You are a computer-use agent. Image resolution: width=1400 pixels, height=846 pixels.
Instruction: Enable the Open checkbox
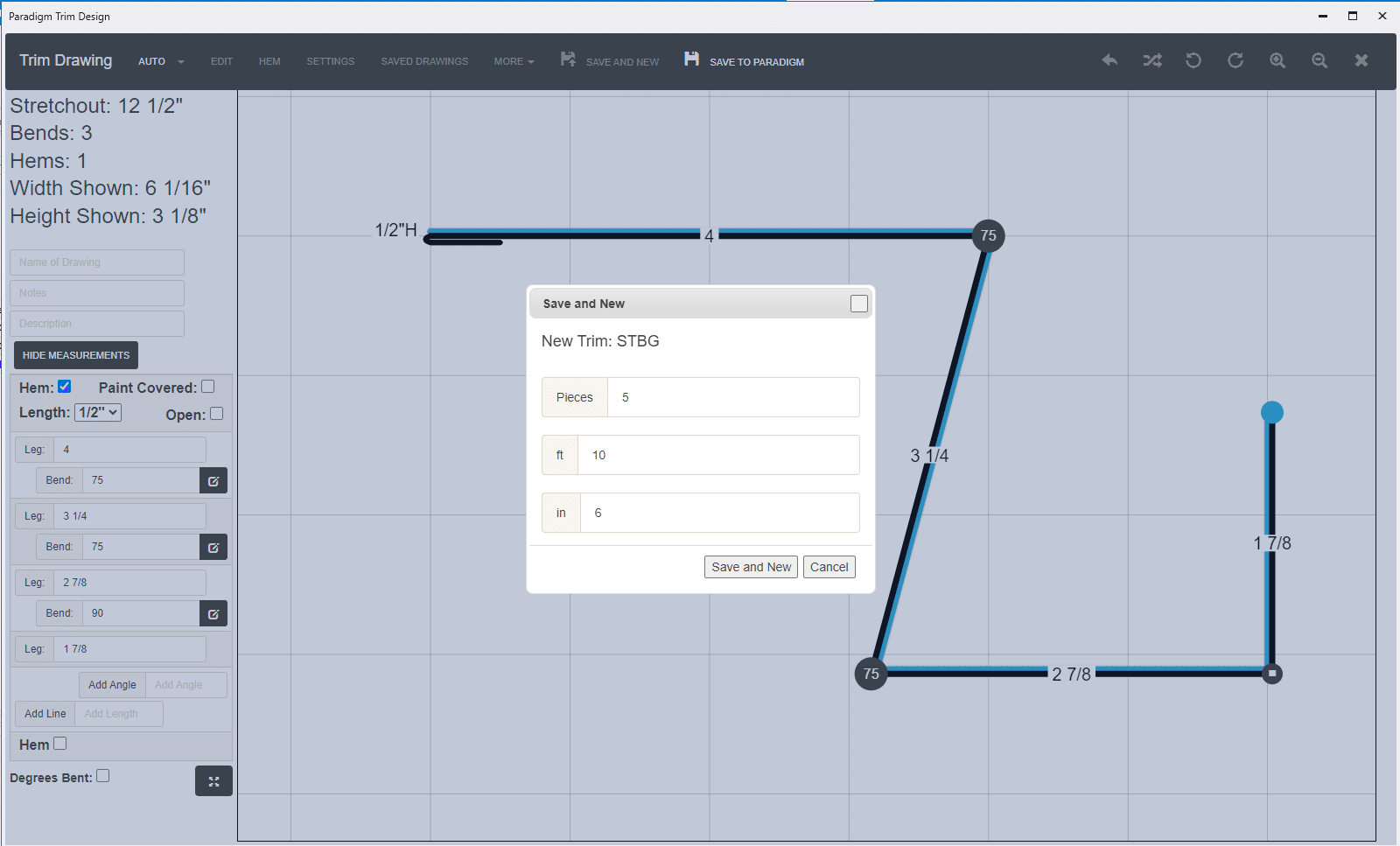pyautogui.click(x=216, y=414)
